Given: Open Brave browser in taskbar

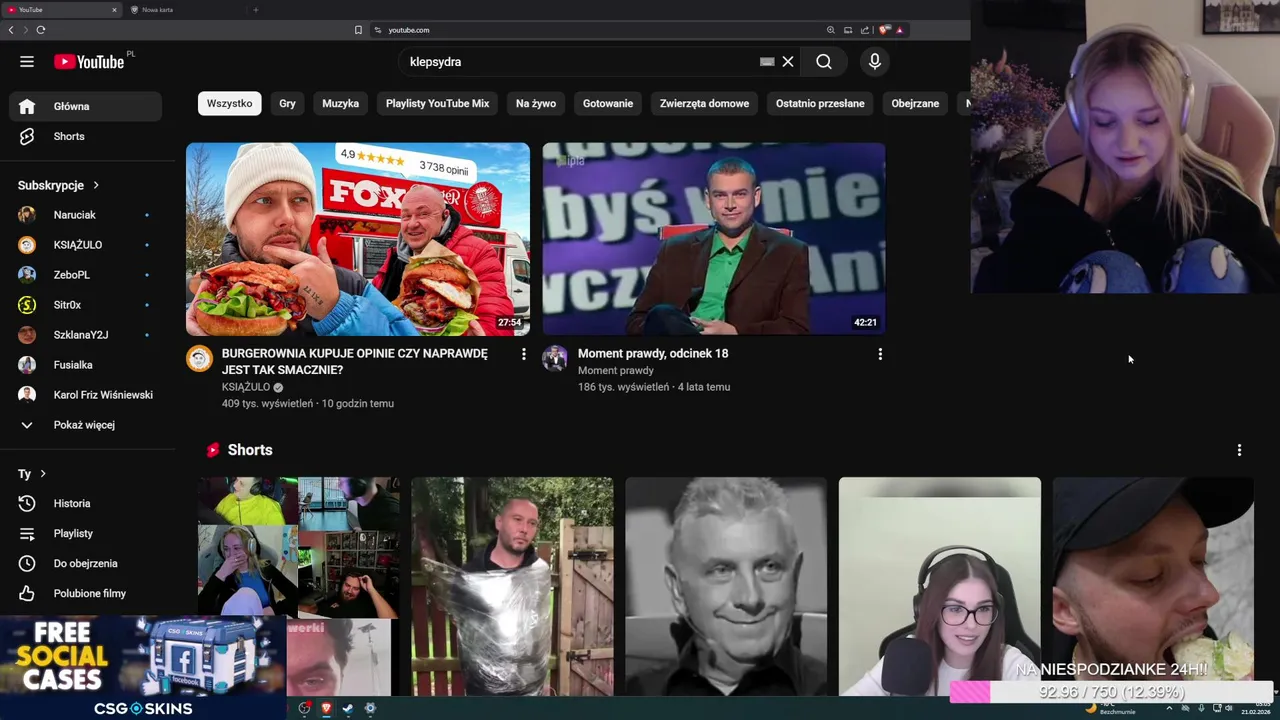Looking at the screenshot, I should [x=326, y=708].
